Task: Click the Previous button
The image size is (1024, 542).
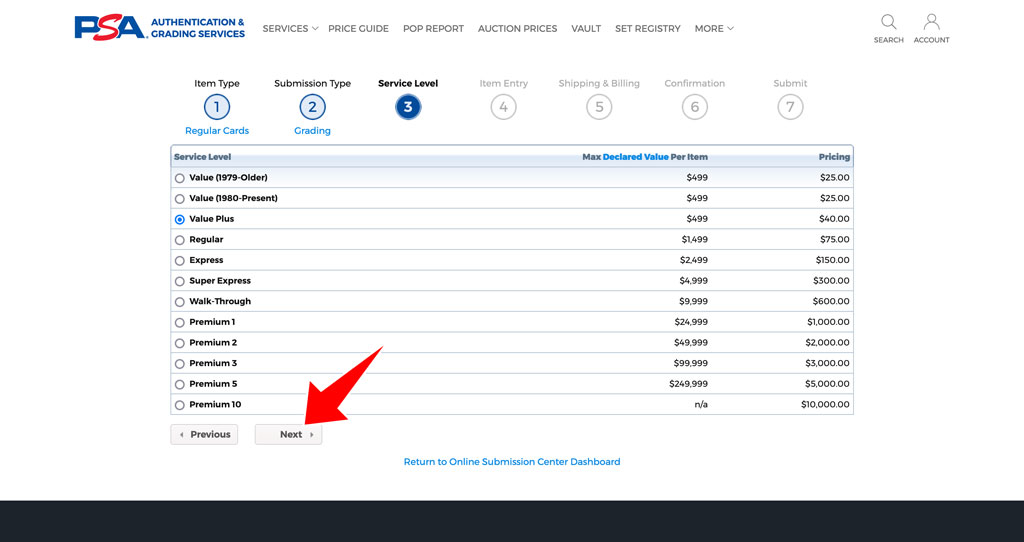Action: click(204, 434)
